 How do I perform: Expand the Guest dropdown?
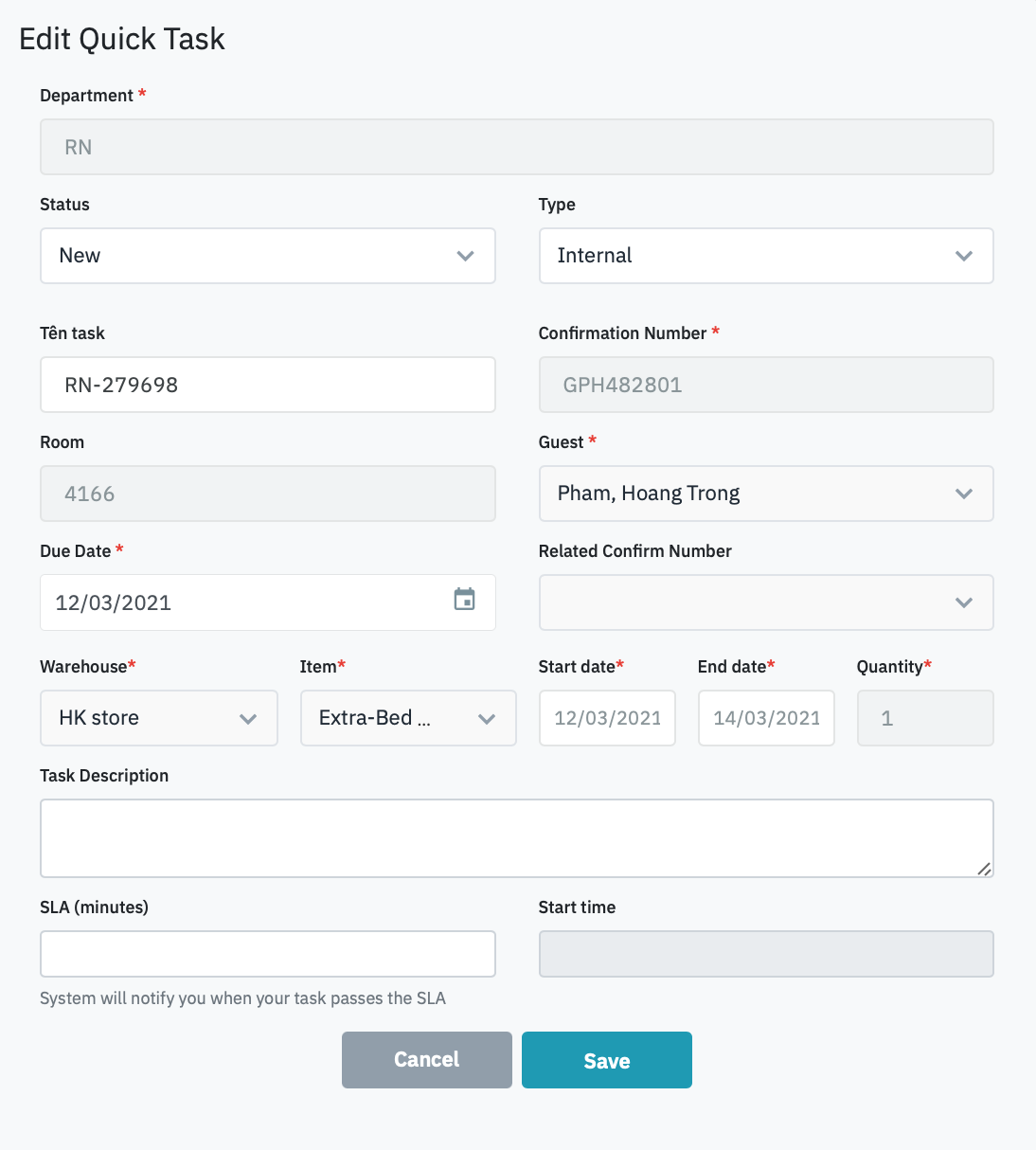765,494
